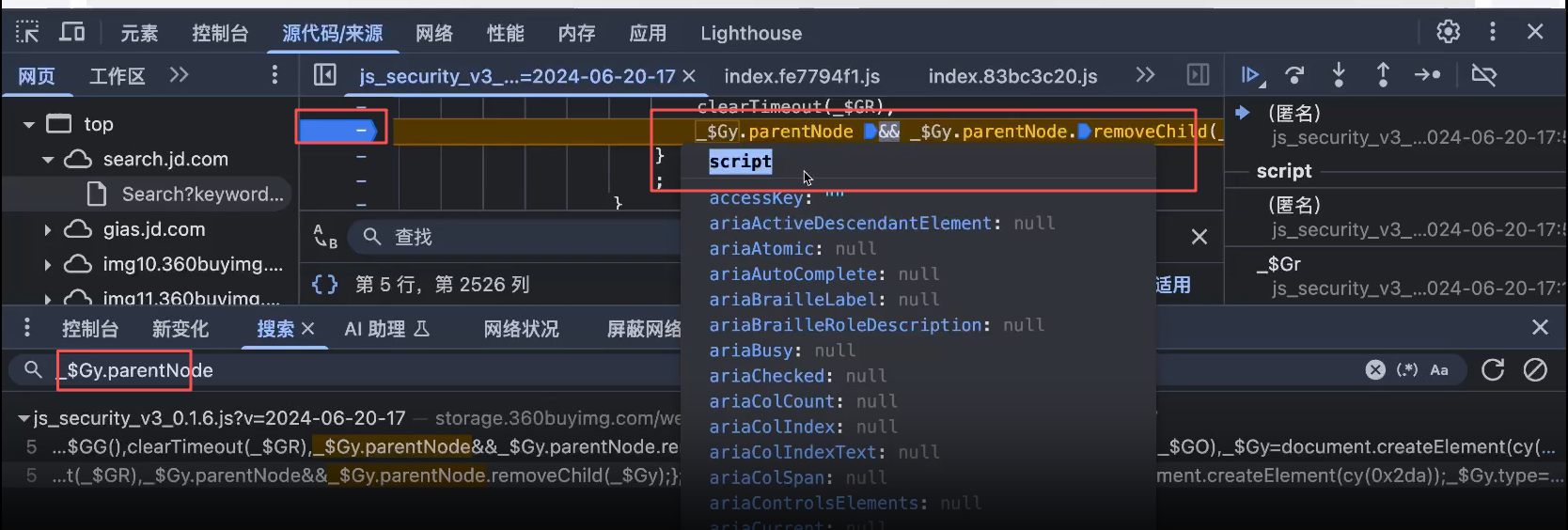Open DevTools more options menu
Image resolution: width=1568 pixels, height=530 pixels.
pos(1492,32)
